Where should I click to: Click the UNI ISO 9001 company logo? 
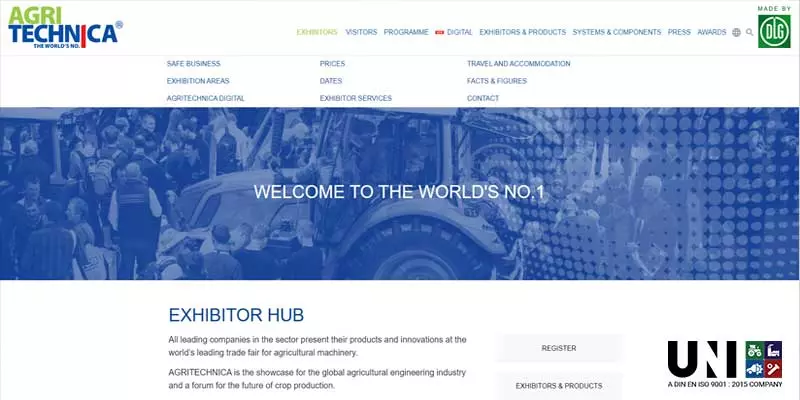pos(725,364)
